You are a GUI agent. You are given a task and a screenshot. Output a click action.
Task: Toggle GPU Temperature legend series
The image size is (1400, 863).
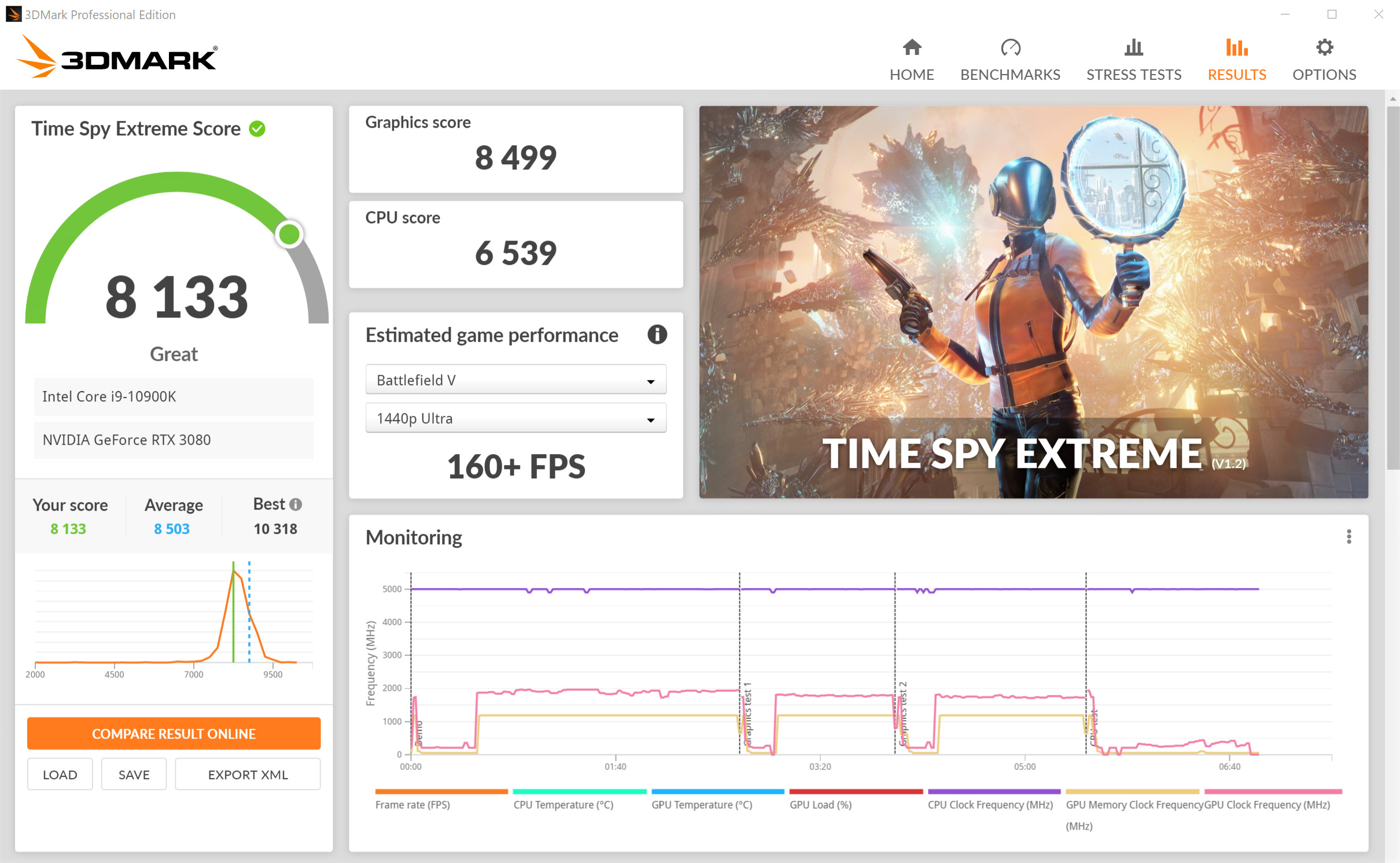pyautogui.click(x=701, y=805)
